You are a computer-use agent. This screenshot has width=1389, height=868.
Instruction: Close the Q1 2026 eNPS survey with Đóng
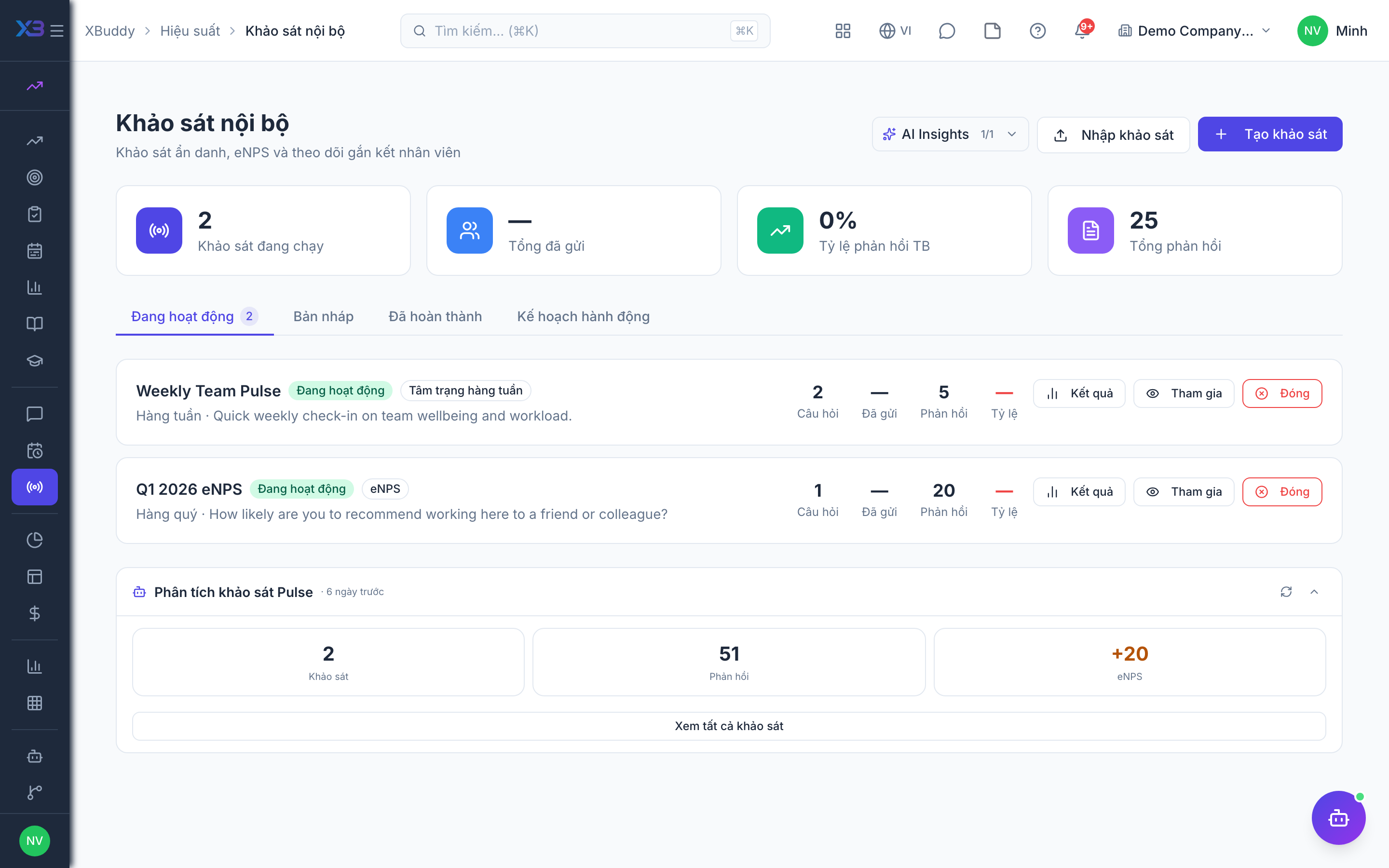pyautogui.click(x=1281, y=491)
